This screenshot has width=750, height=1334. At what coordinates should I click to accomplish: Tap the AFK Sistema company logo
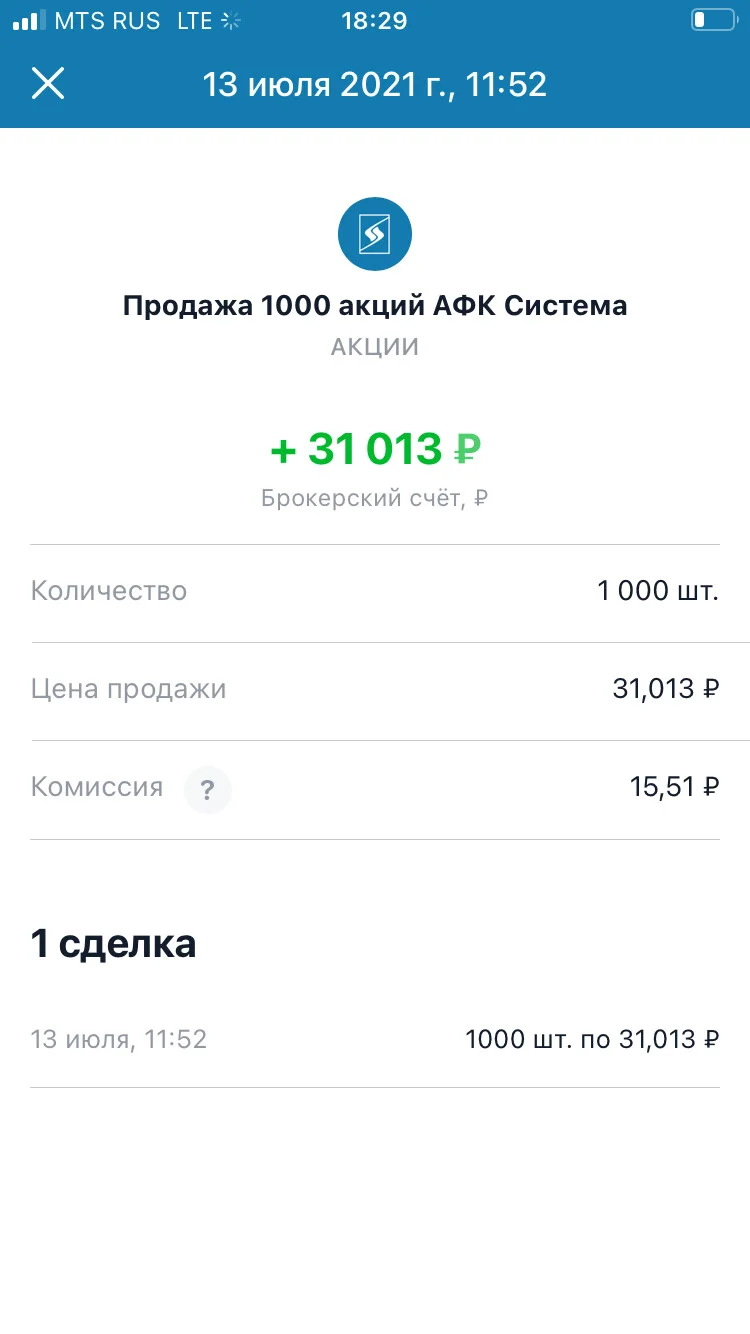tap(375, 234)
